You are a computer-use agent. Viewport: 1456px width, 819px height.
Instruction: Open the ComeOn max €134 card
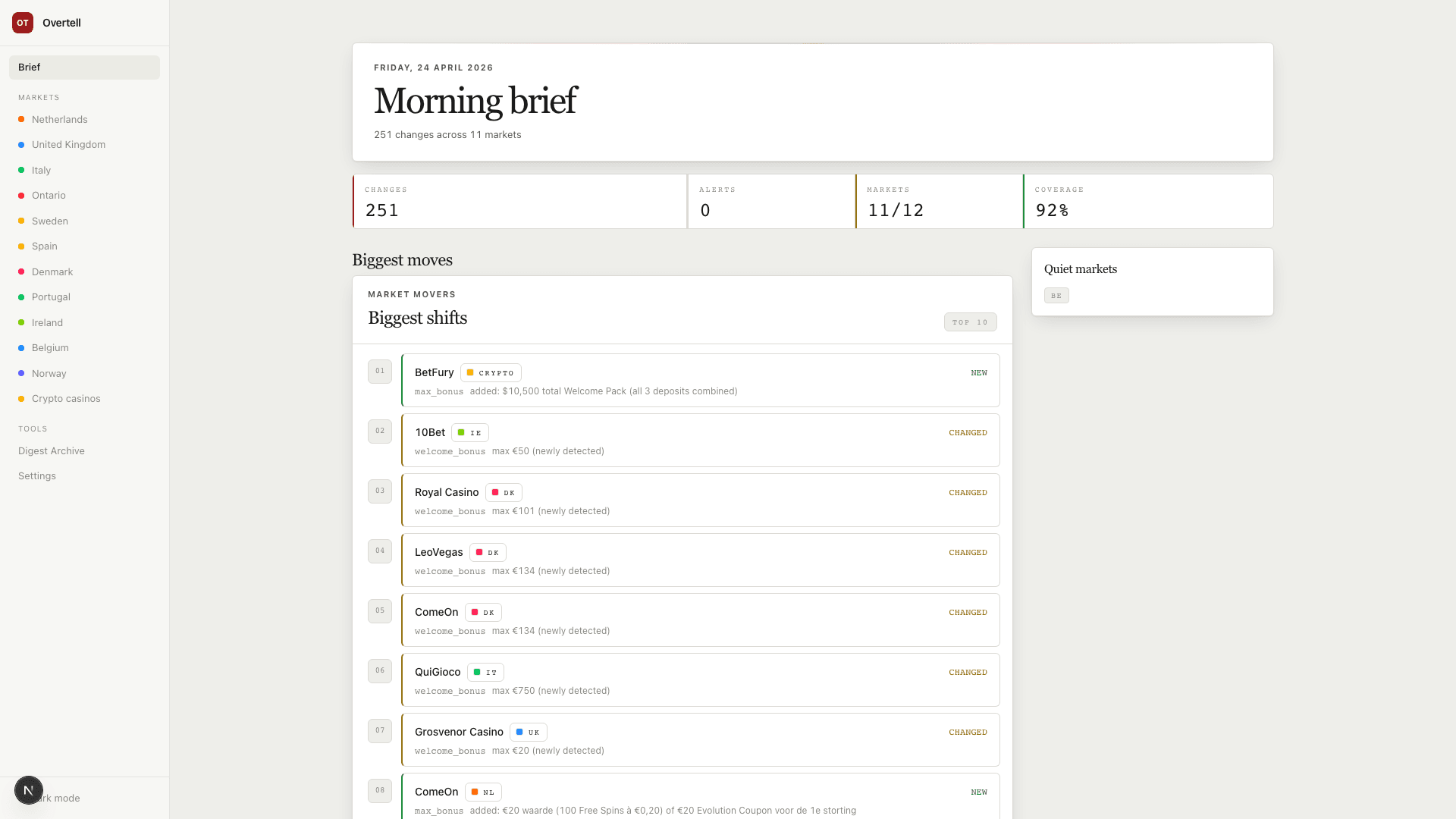pyautogui.click(x=700, y=620)
